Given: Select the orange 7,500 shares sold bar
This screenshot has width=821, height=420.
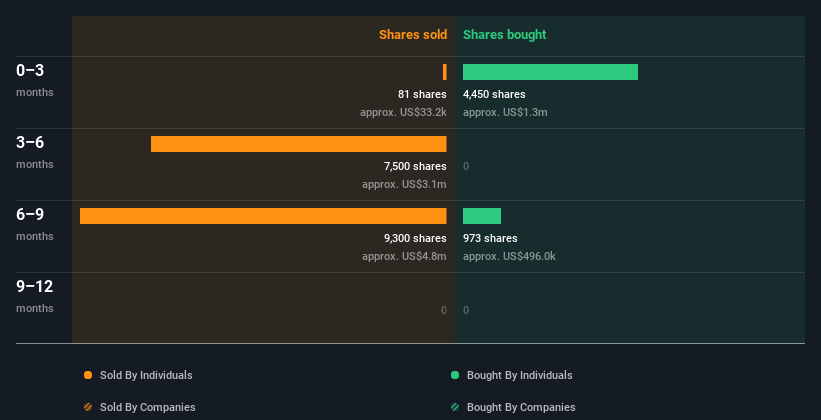Looking at the screenshot, I should pyautogui.click(x=298, y=144).
